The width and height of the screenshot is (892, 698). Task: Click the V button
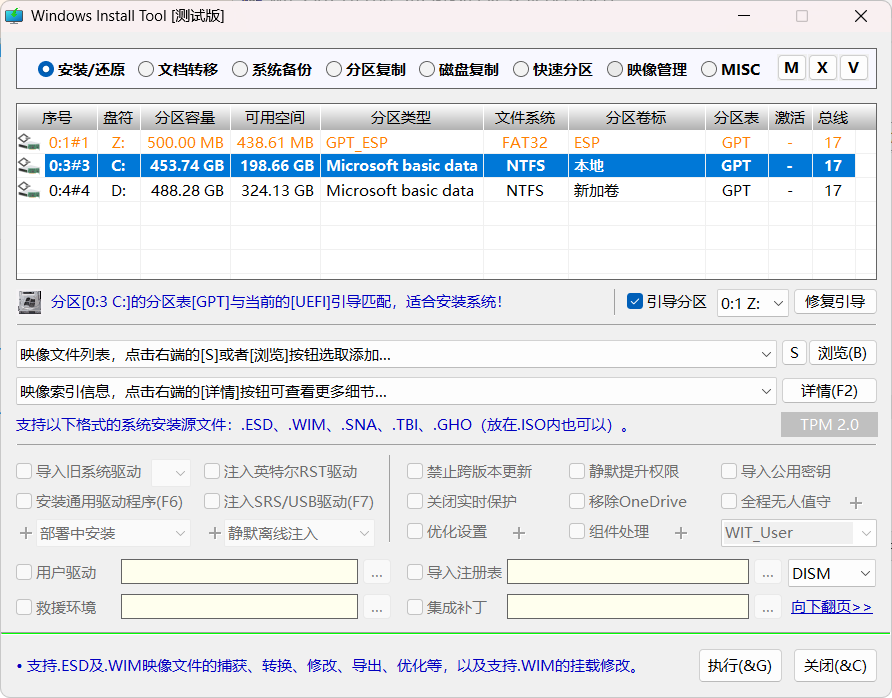pyautogui.click(x=853, y=68)
